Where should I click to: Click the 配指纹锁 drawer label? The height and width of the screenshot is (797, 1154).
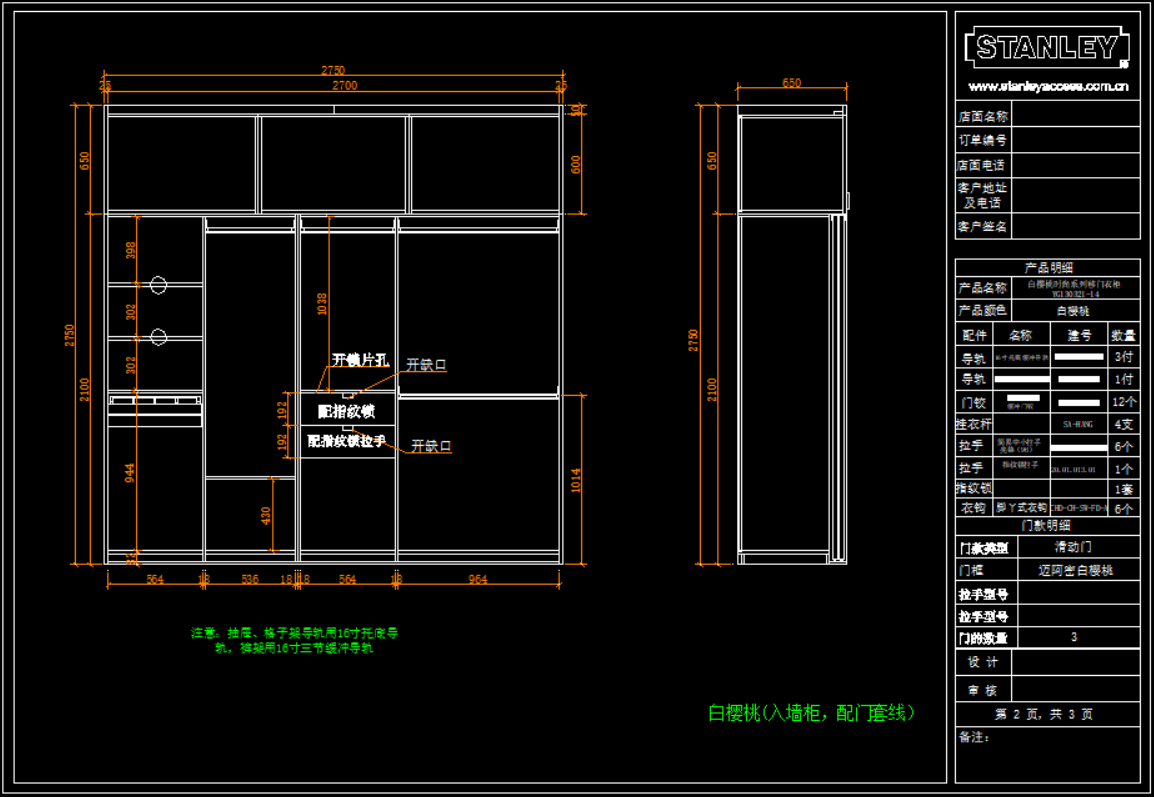tap(346, 411)
